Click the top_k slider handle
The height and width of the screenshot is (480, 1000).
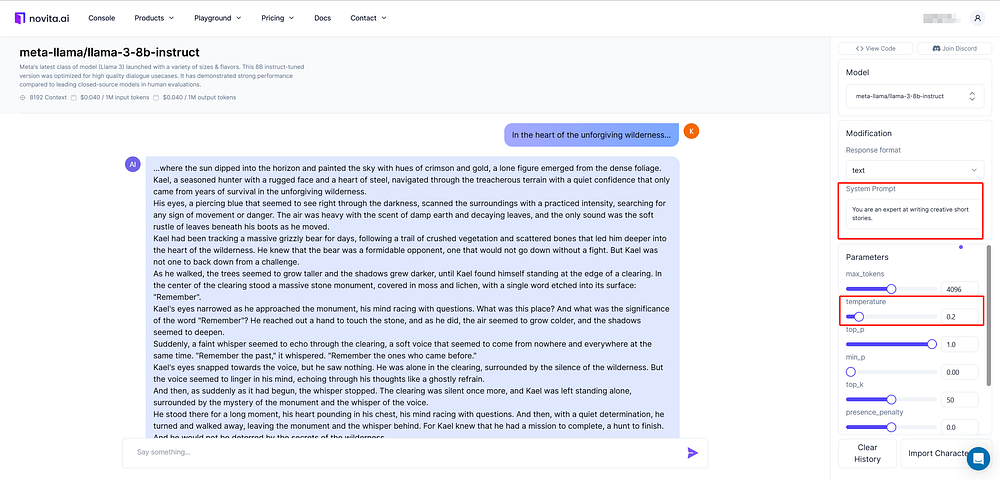[891, 400]
